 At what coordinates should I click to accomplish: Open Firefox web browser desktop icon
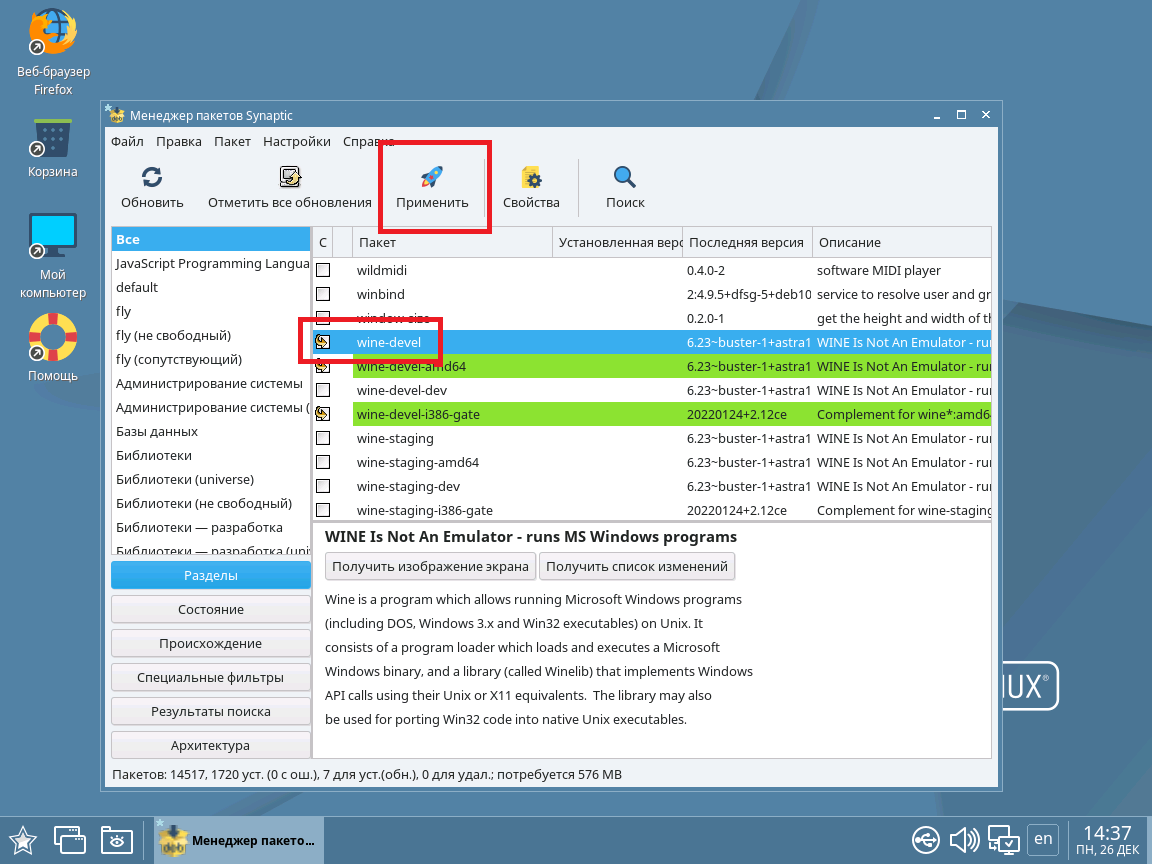click(53, 32)
